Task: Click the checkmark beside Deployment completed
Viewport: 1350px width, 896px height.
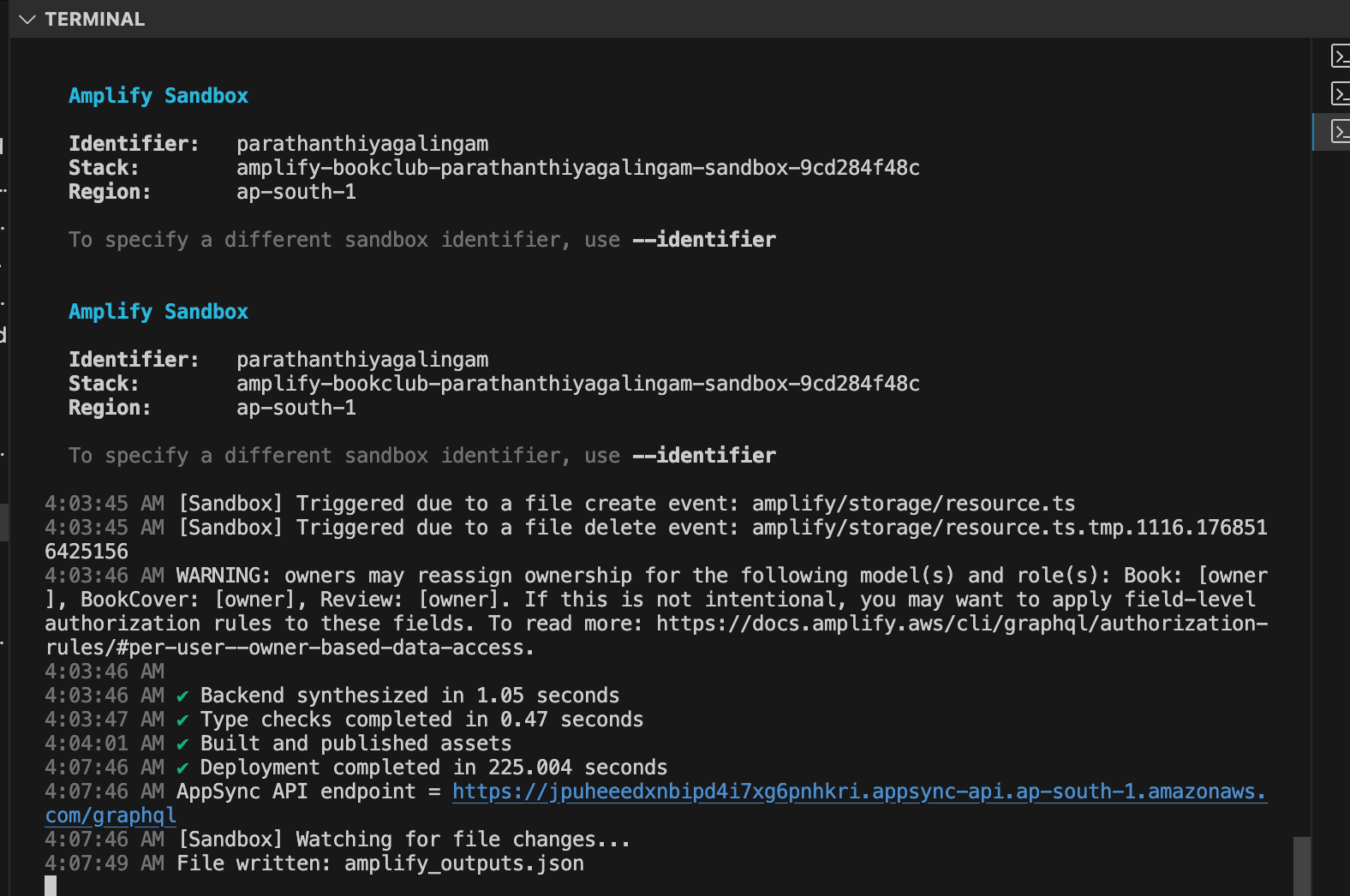Action: point(182,768)
